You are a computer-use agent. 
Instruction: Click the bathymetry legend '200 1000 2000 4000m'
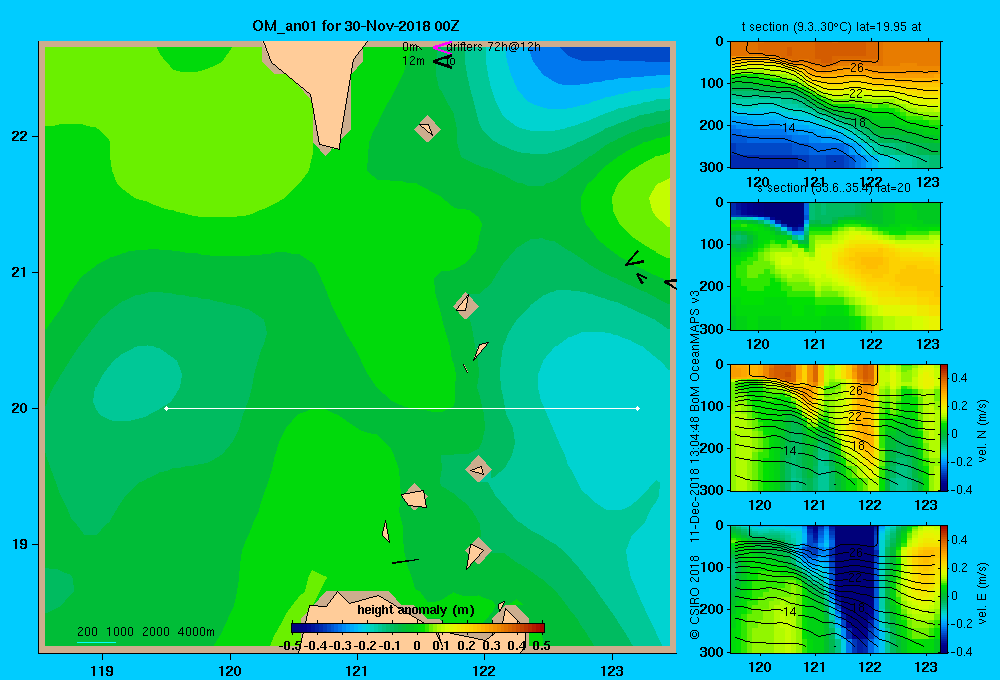(145, 632)
